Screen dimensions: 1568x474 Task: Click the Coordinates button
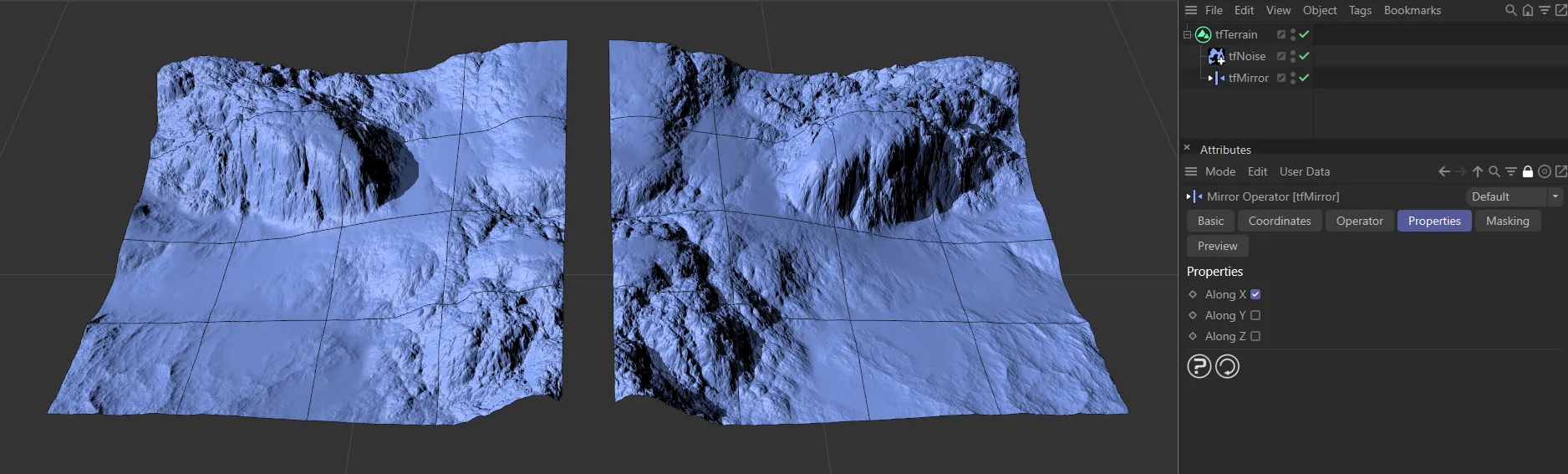tap(1279, 221)
